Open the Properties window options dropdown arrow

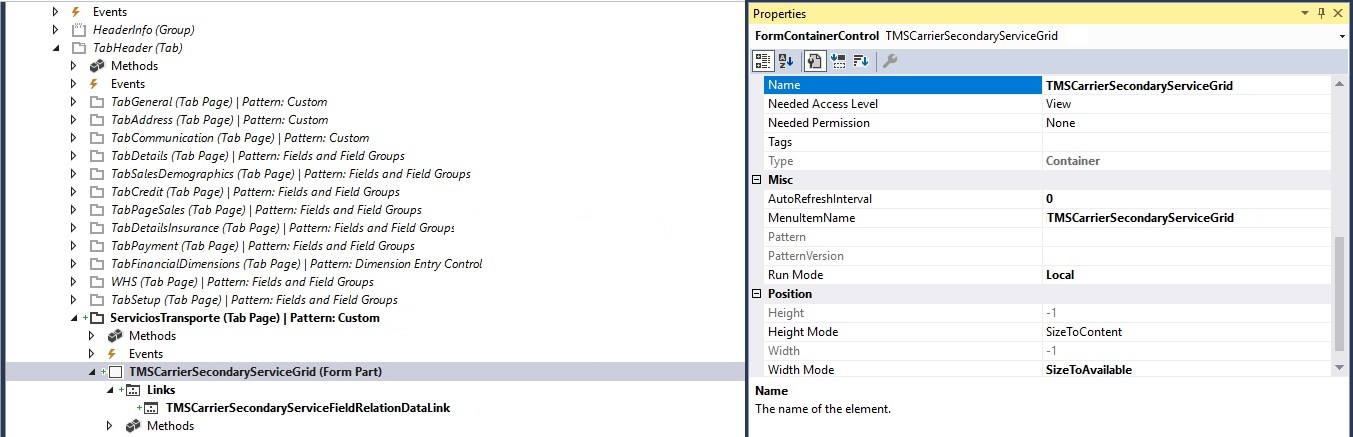click(1305, 13)
